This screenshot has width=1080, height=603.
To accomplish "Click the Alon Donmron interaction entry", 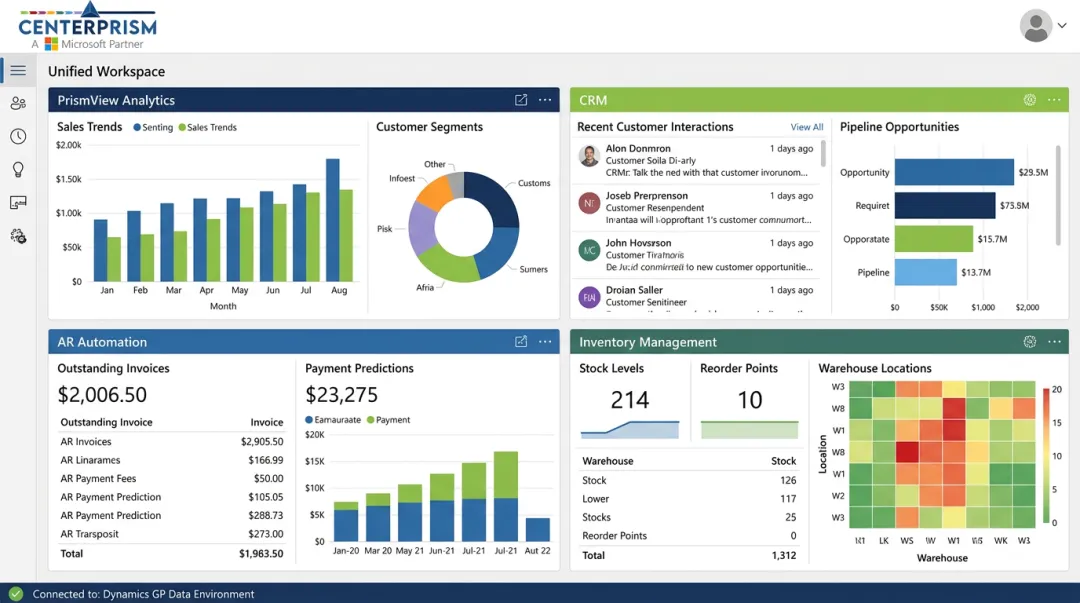I will coord(697,160).
